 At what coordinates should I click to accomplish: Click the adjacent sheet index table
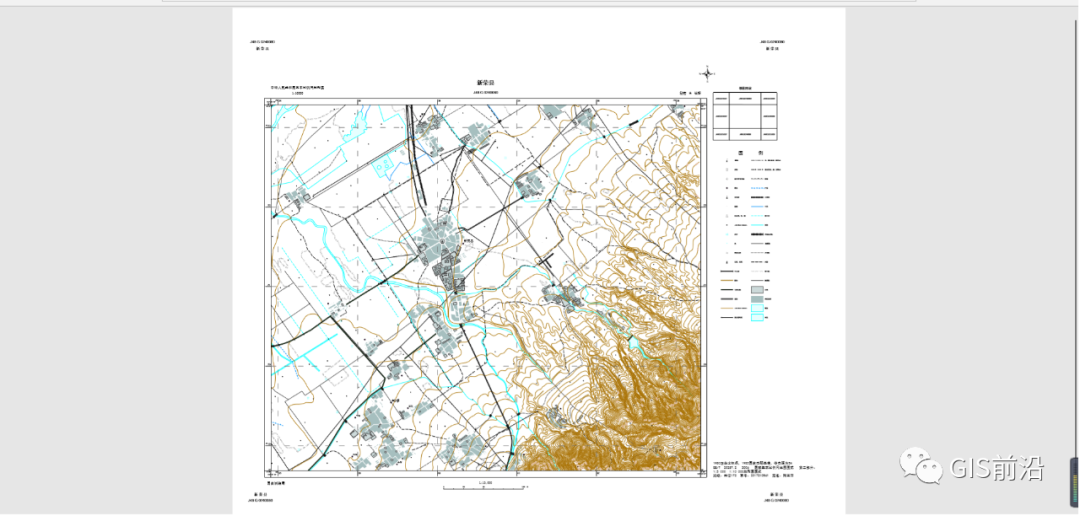(745, 116)
